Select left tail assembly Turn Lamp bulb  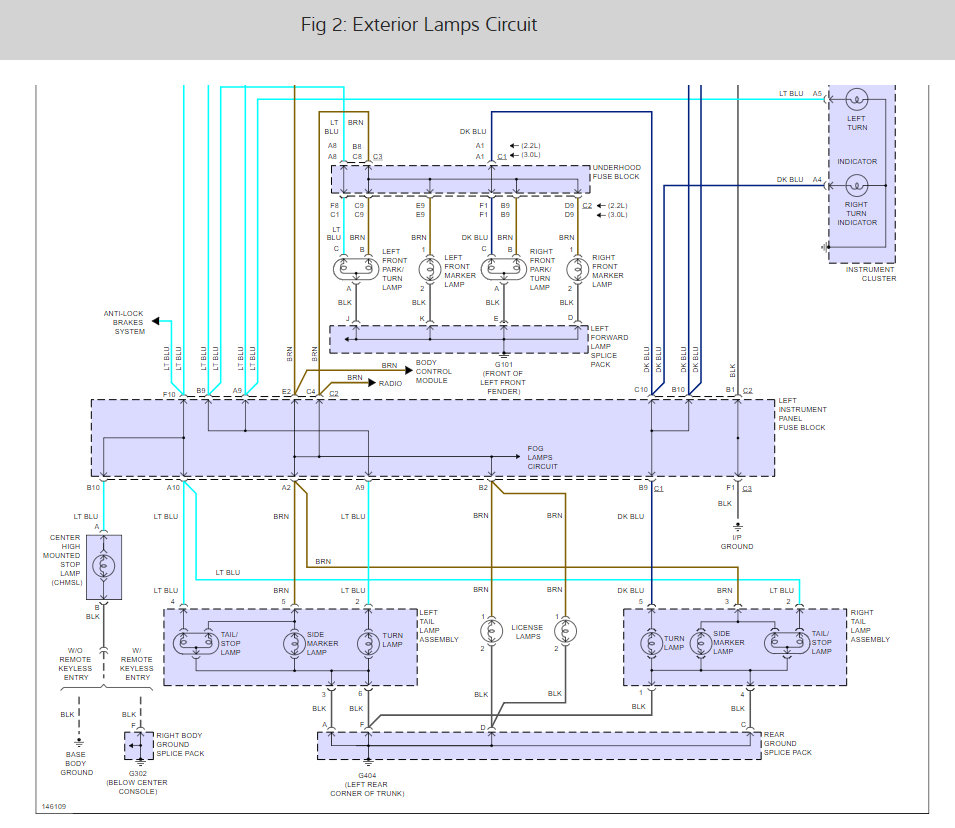tap(368, 643)
